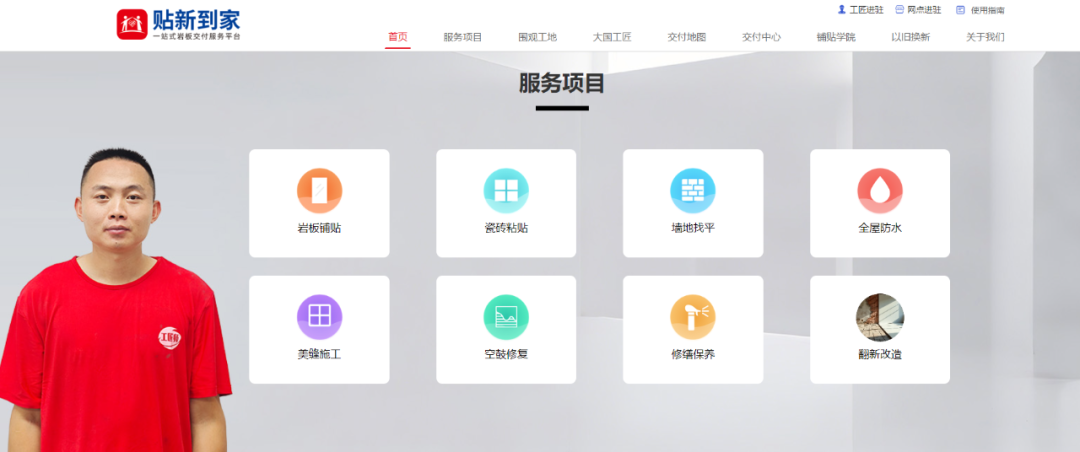Open the 空鼓修复 green icon
Viewport: 1080px width, 452px height.
(x=506, y=317)
